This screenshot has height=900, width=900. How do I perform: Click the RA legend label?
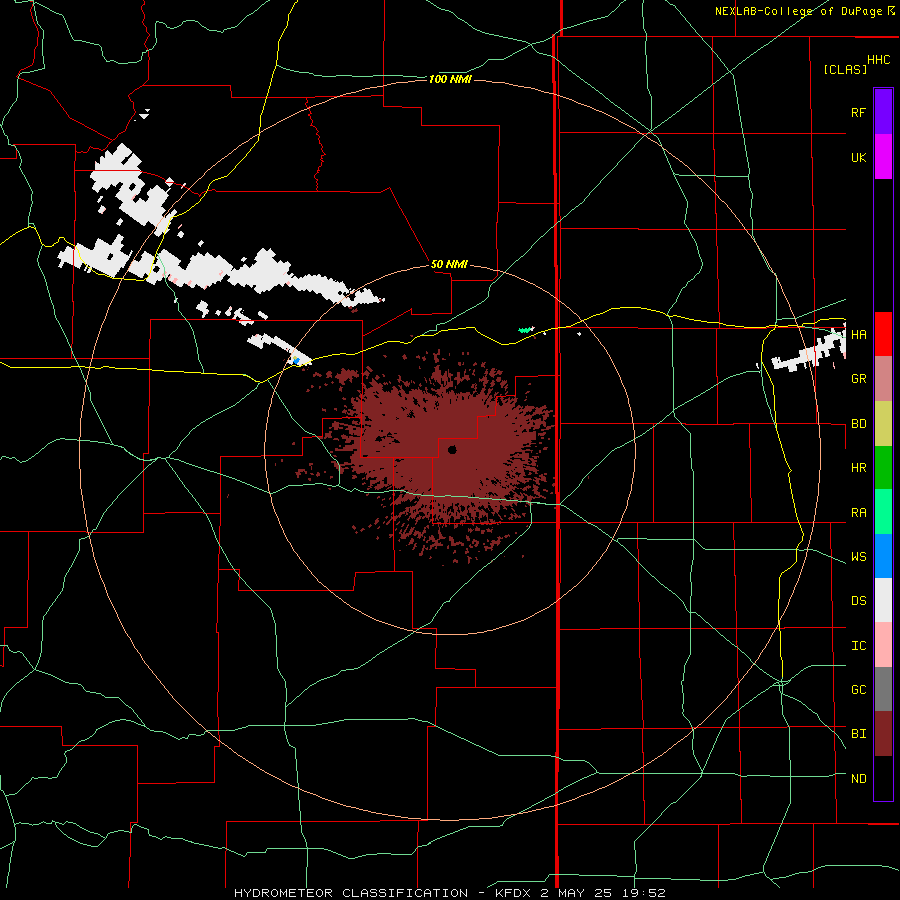click(858, 513)
